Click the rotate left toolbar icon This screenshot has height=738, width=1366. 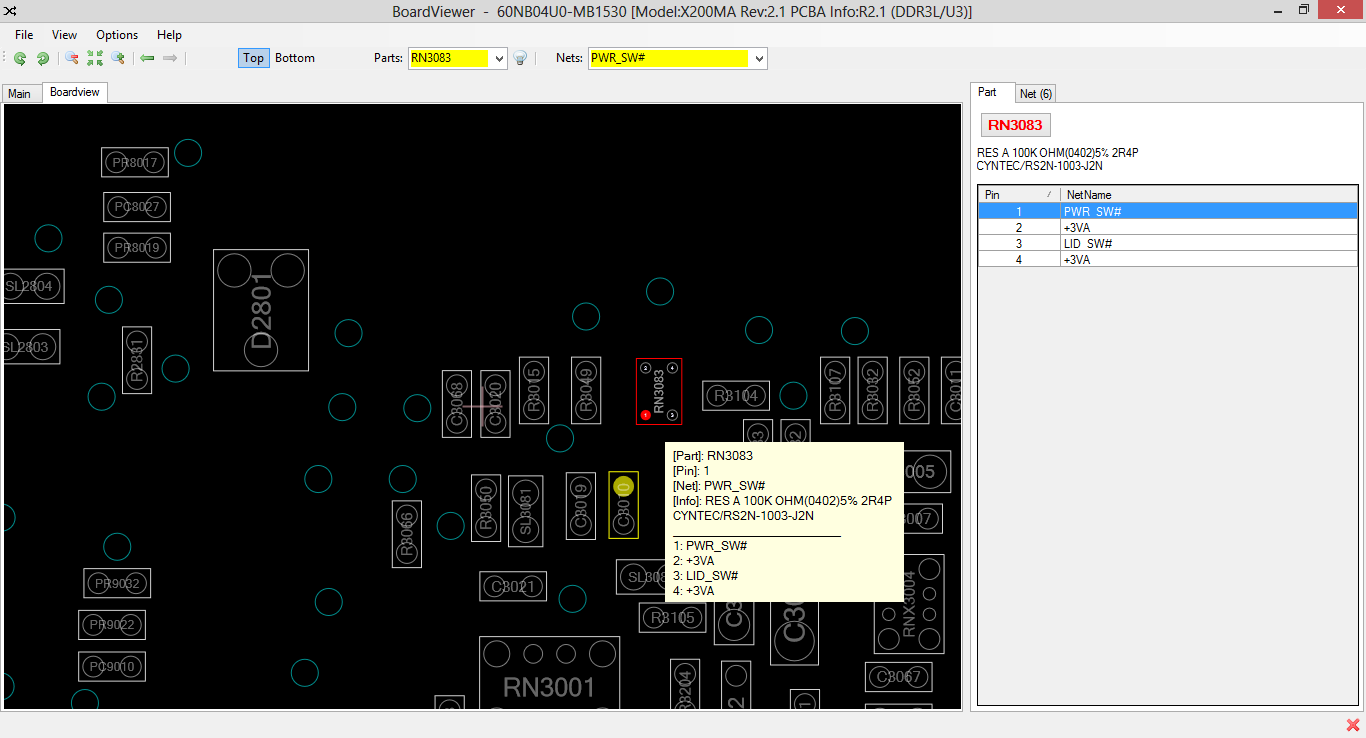20,58
